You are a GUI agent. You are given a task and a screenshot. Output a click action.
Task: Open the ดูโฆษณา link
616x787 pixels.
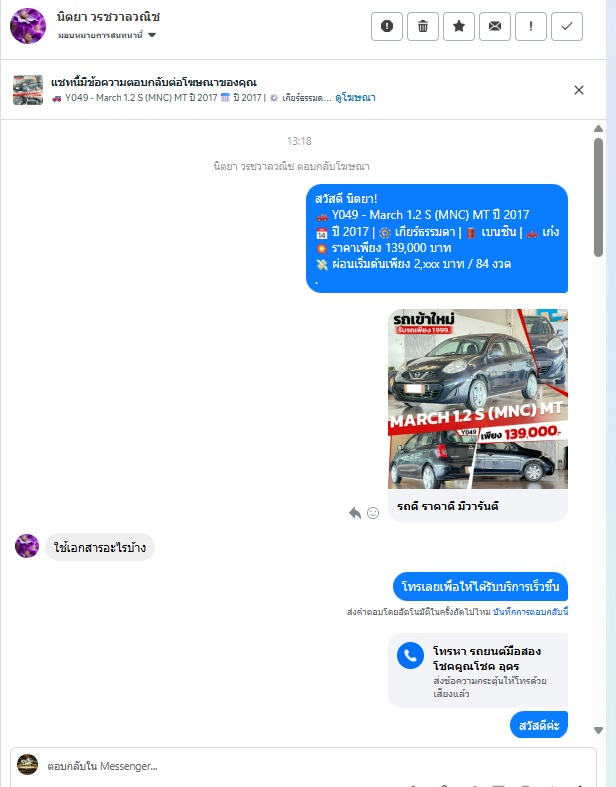pos(355,98)
